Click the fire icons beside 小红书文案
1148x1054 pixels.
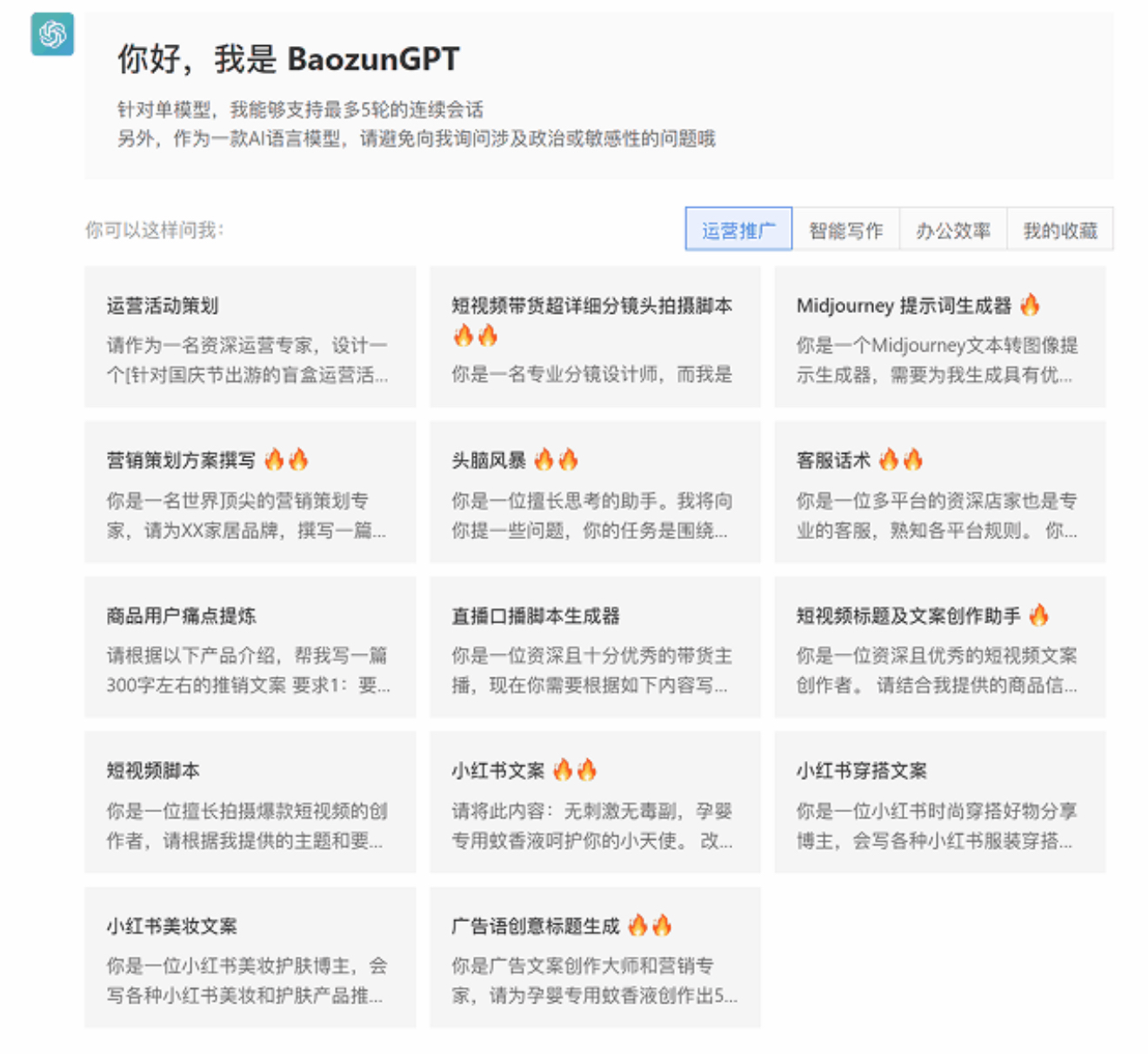pyautogui.click(x=575, y=770)
